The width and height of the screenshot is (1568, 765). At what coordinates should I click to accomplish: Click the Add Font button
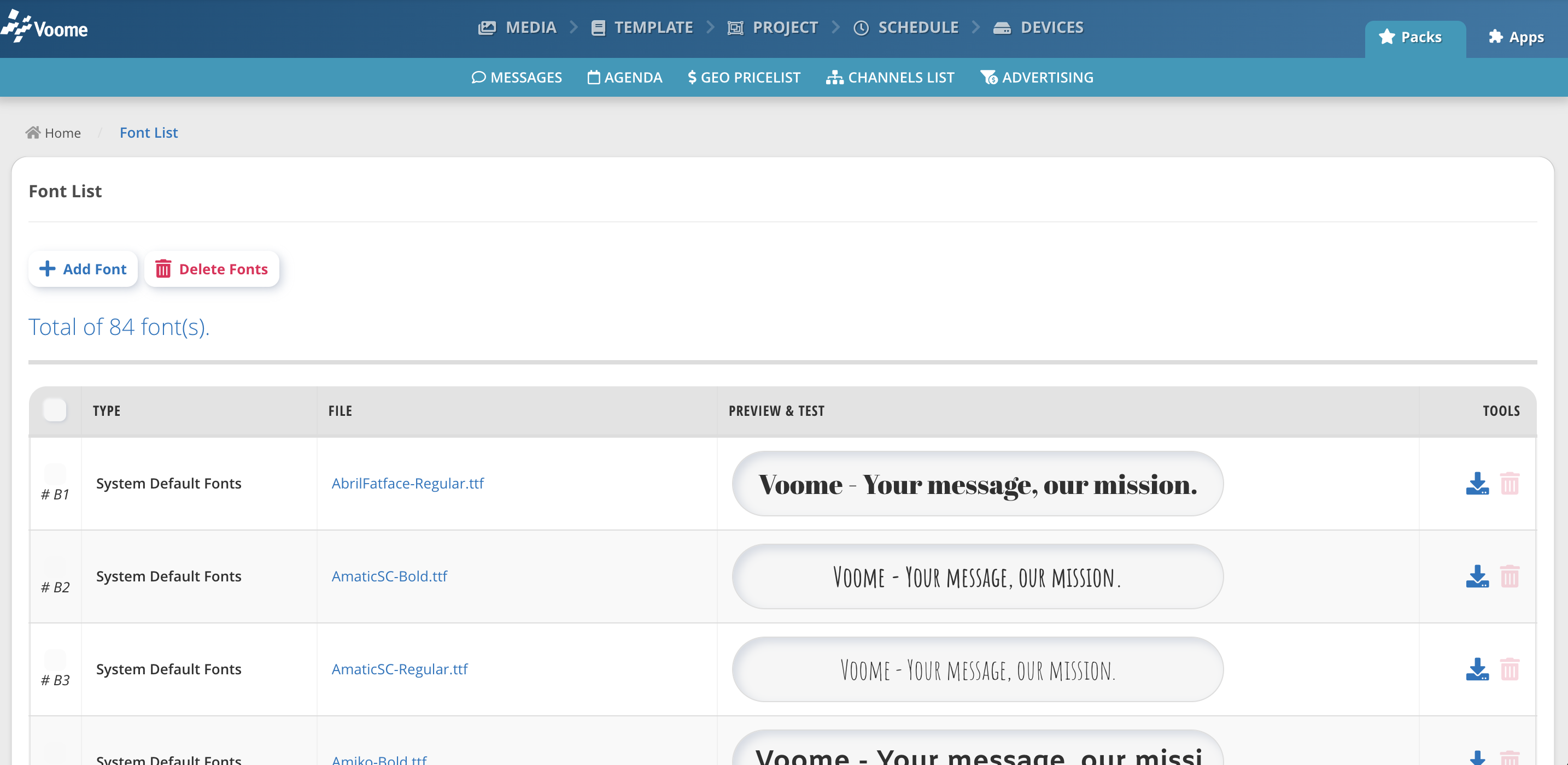tap(83, 269)
